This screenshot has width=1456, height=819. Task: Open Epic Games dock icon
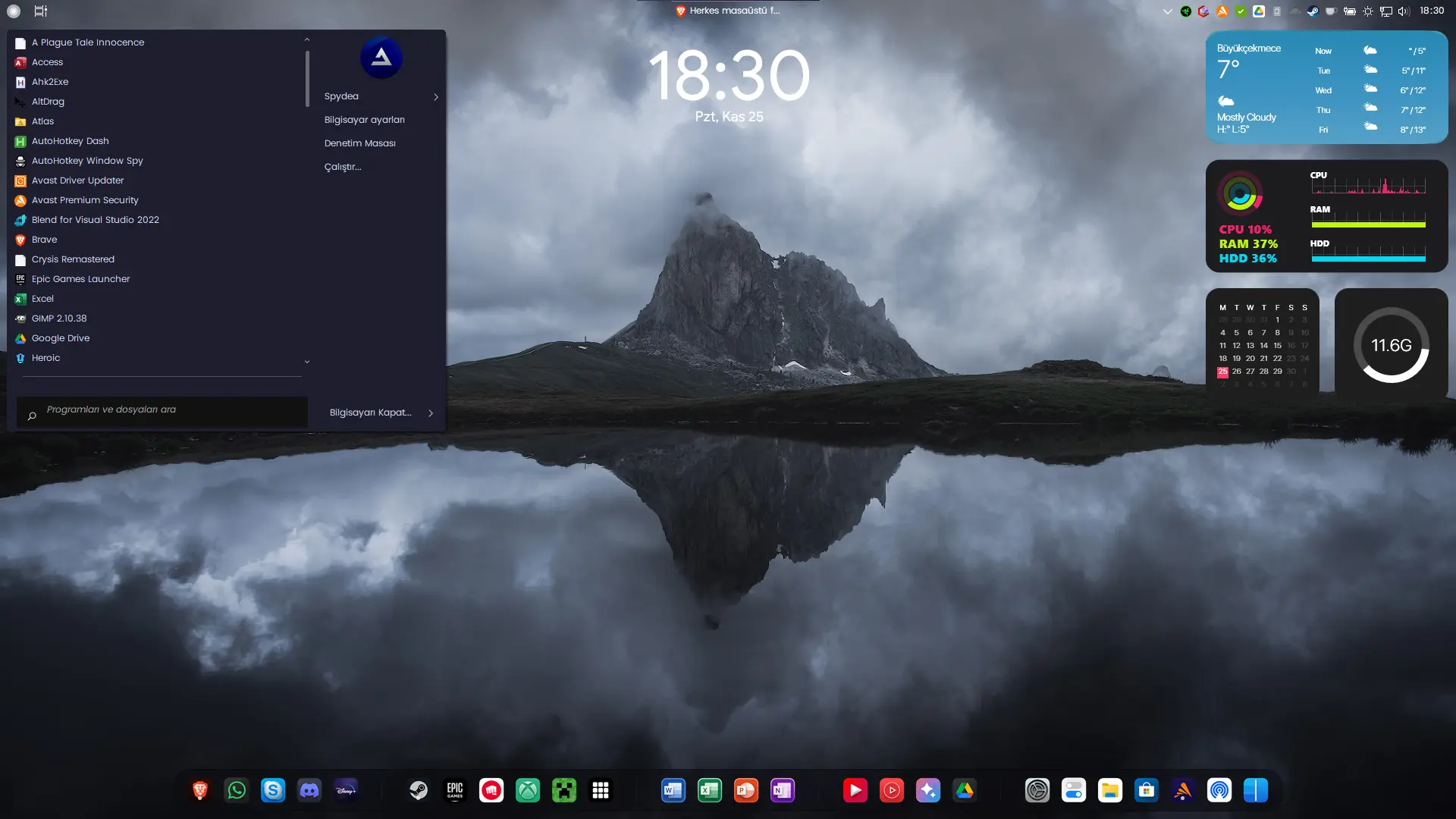point(455,790)
